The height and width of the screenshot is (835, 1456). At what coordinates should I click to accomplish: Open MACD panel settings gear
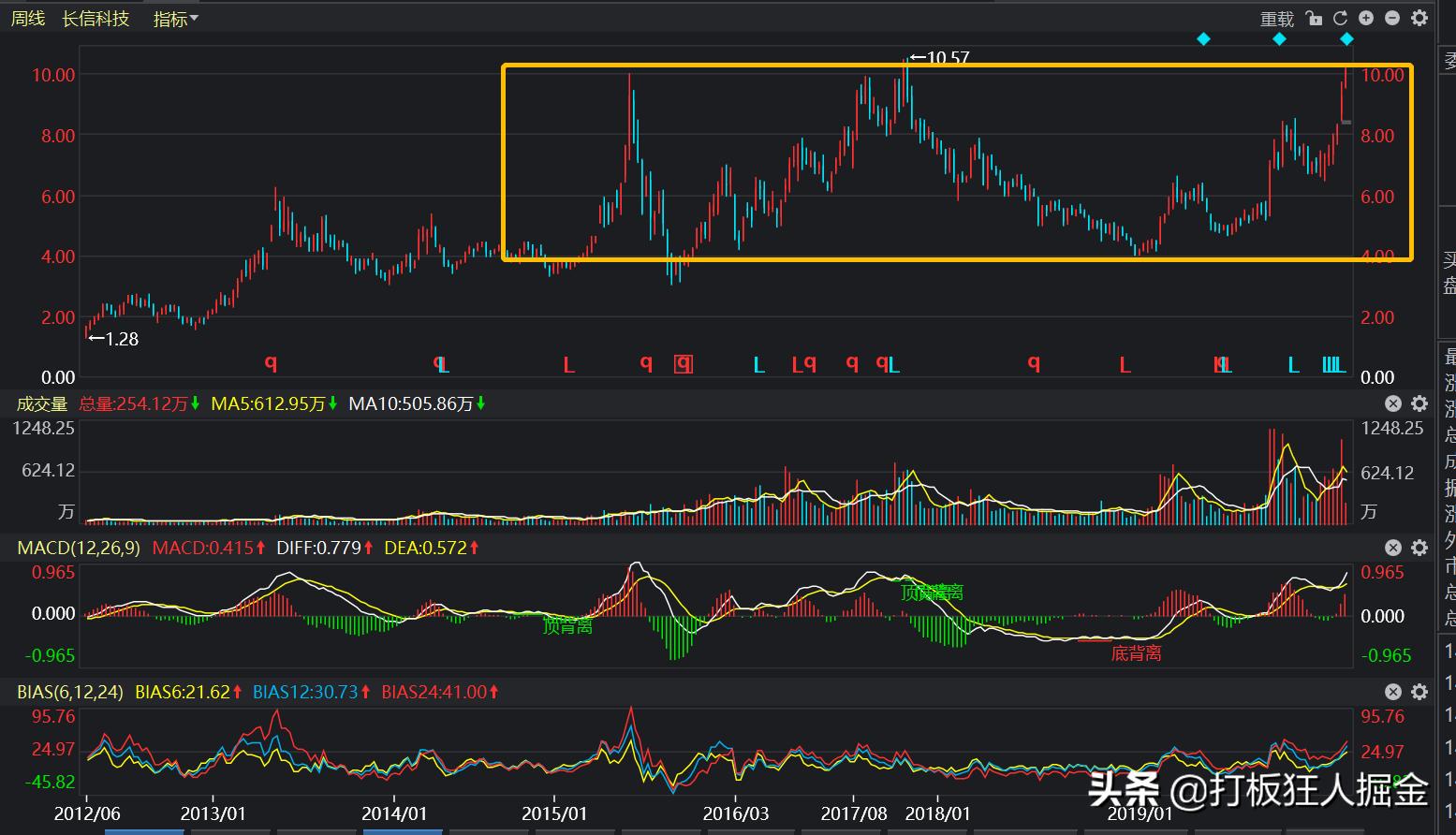(x=1419, y=548)
